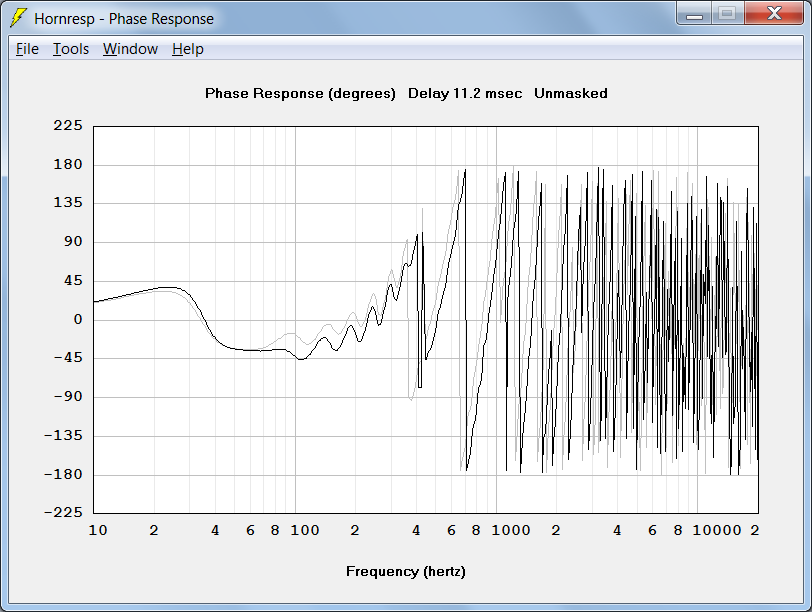Click the 45 y-axis value
812x612 pixels.
73,281
